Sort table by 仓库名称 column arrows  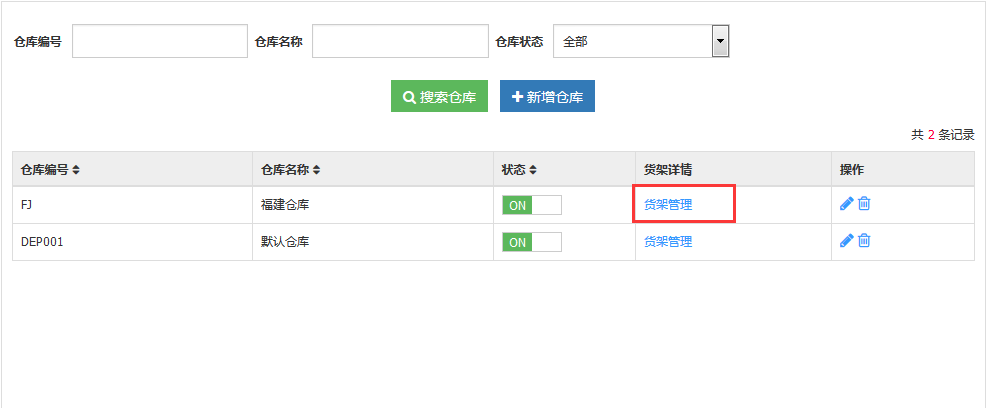(x=316, y=170)
